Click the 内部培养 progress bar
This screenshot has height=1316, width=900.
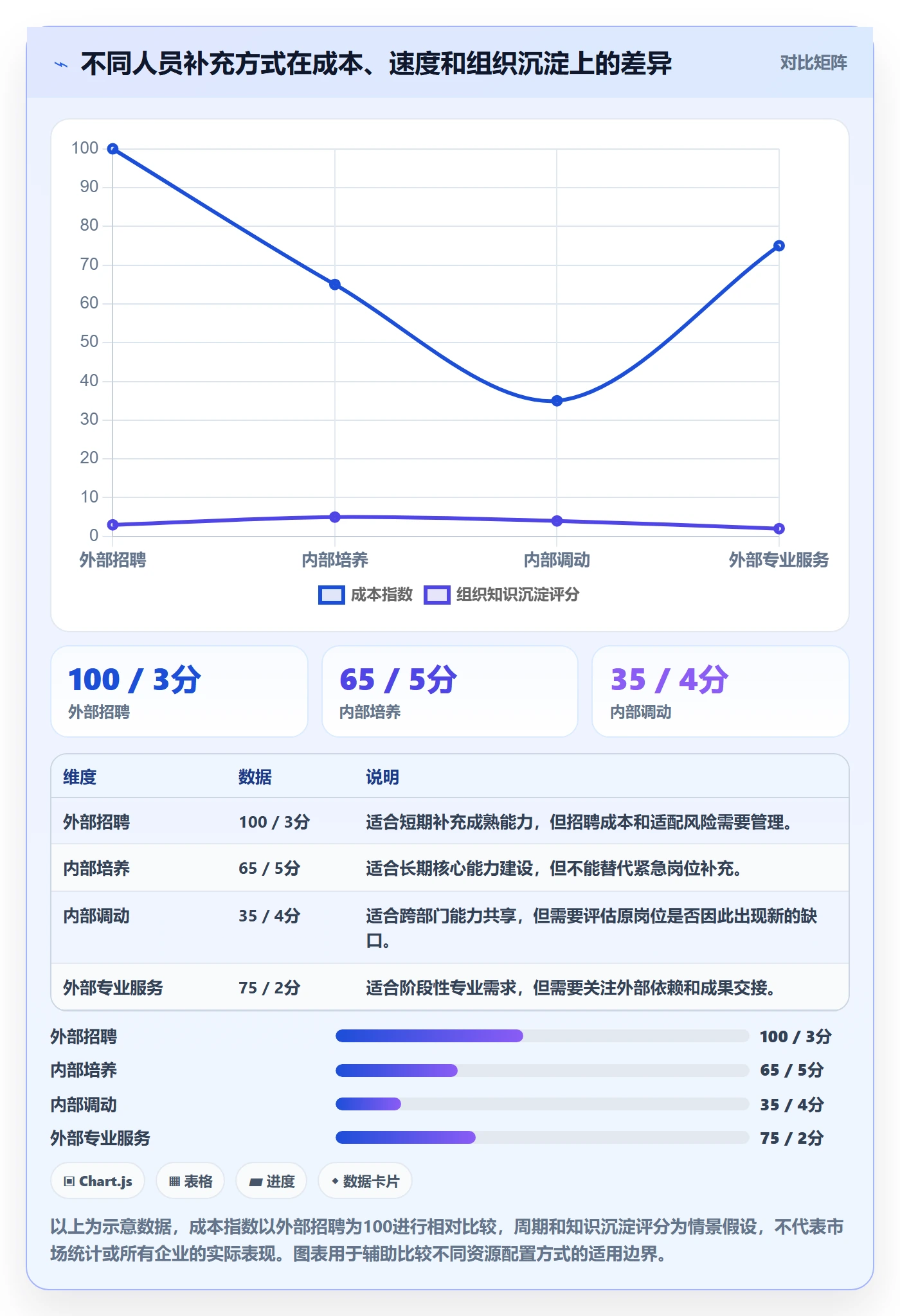pos(543,1071)
